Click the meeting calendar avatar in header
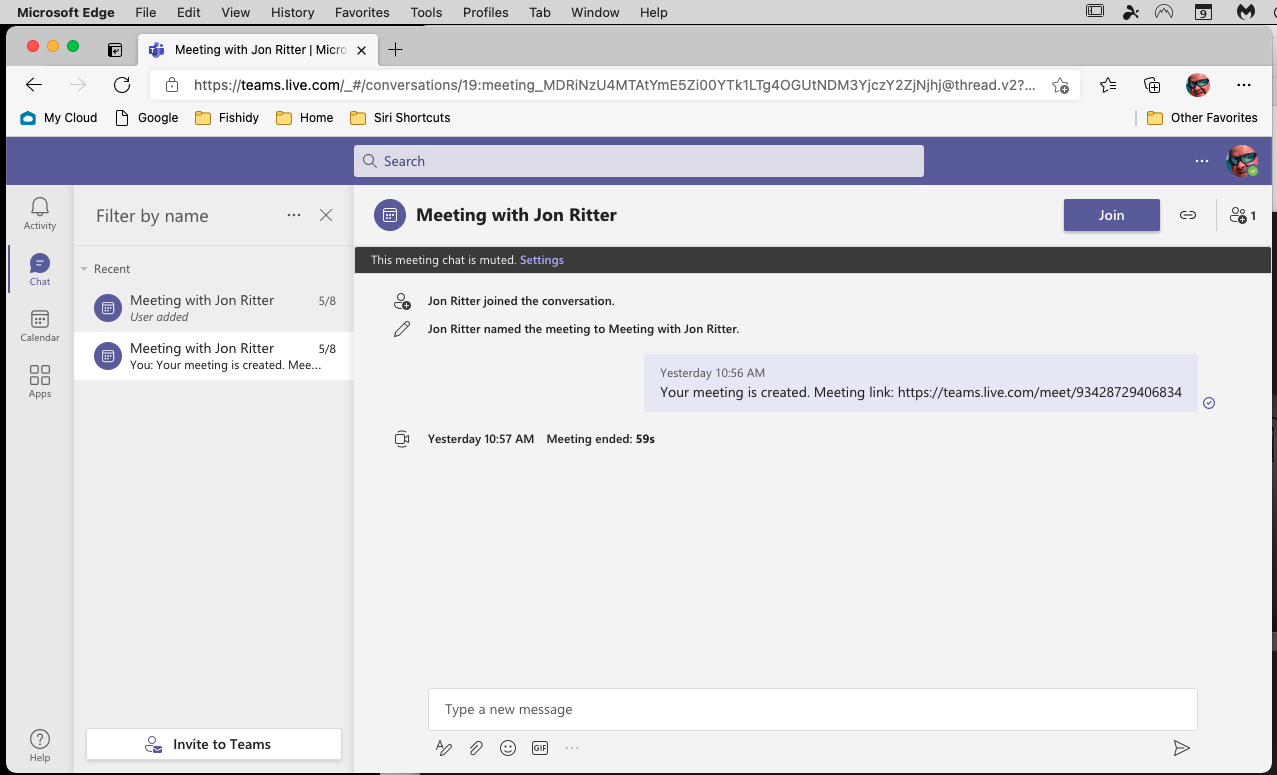1277x775 pixels. pyautogui.click(x=390, y=215)
